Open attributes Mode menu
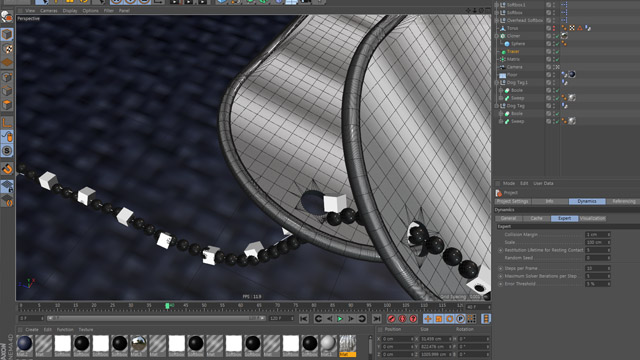Screen dimensions: 640x360 pyautogui.click(x=509, y=184)
